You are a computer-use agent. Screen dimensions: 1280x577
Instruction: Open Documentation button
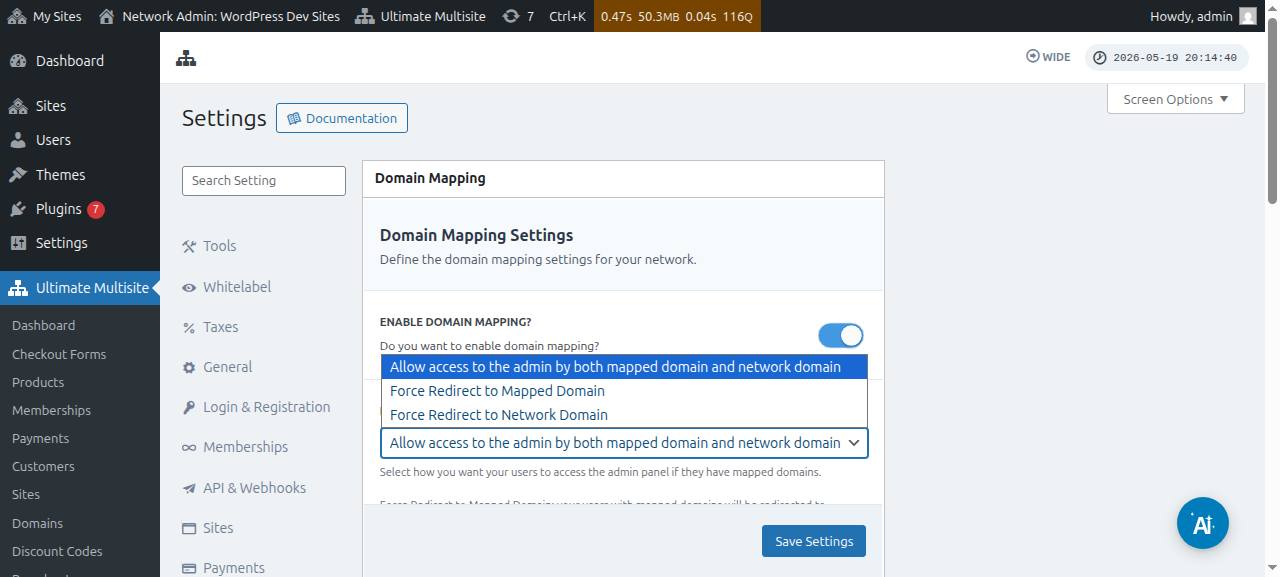click(342, 118)
